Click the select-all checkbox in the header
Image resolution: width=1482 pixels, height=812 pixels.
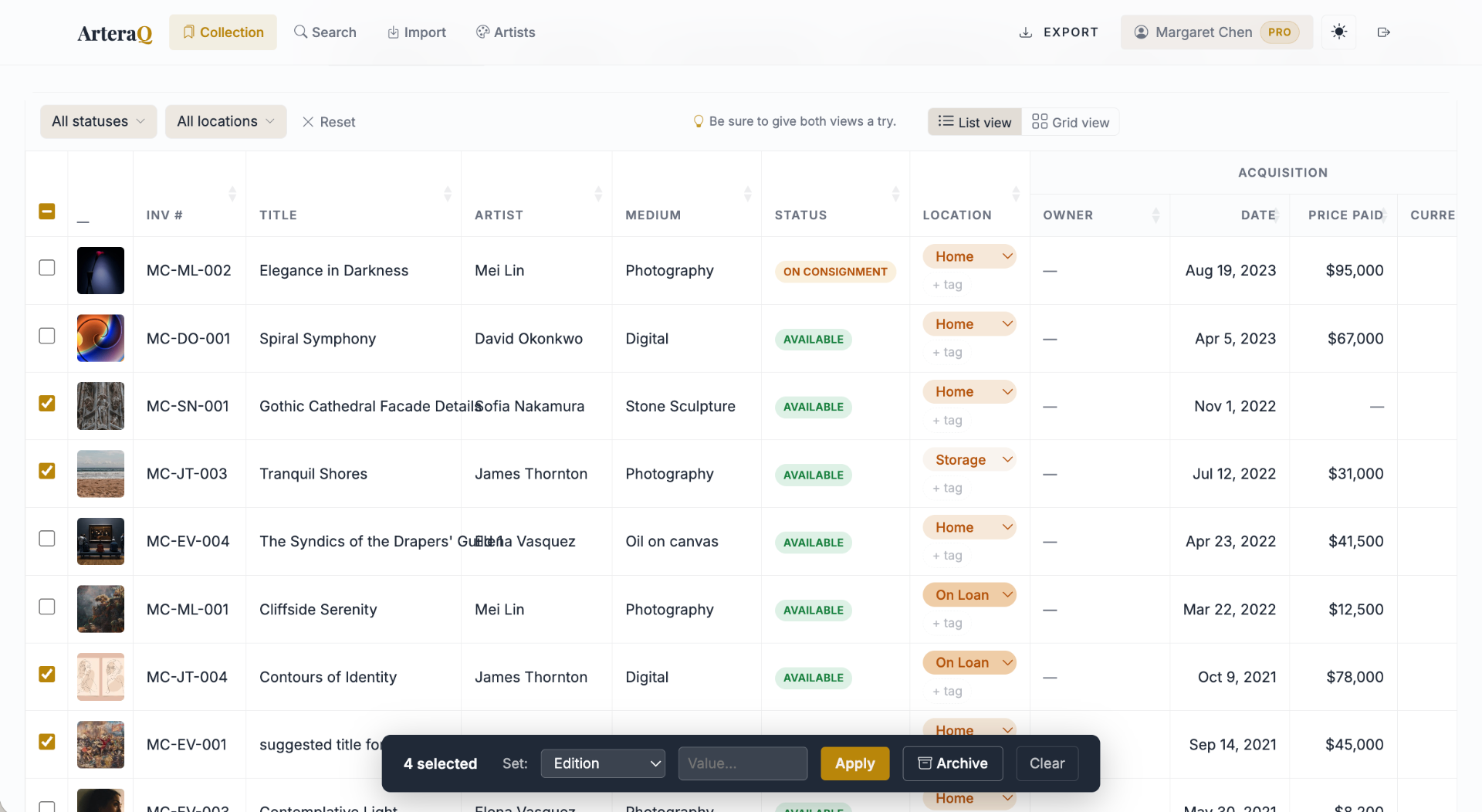pyautogui.click(x=47, y=211)
